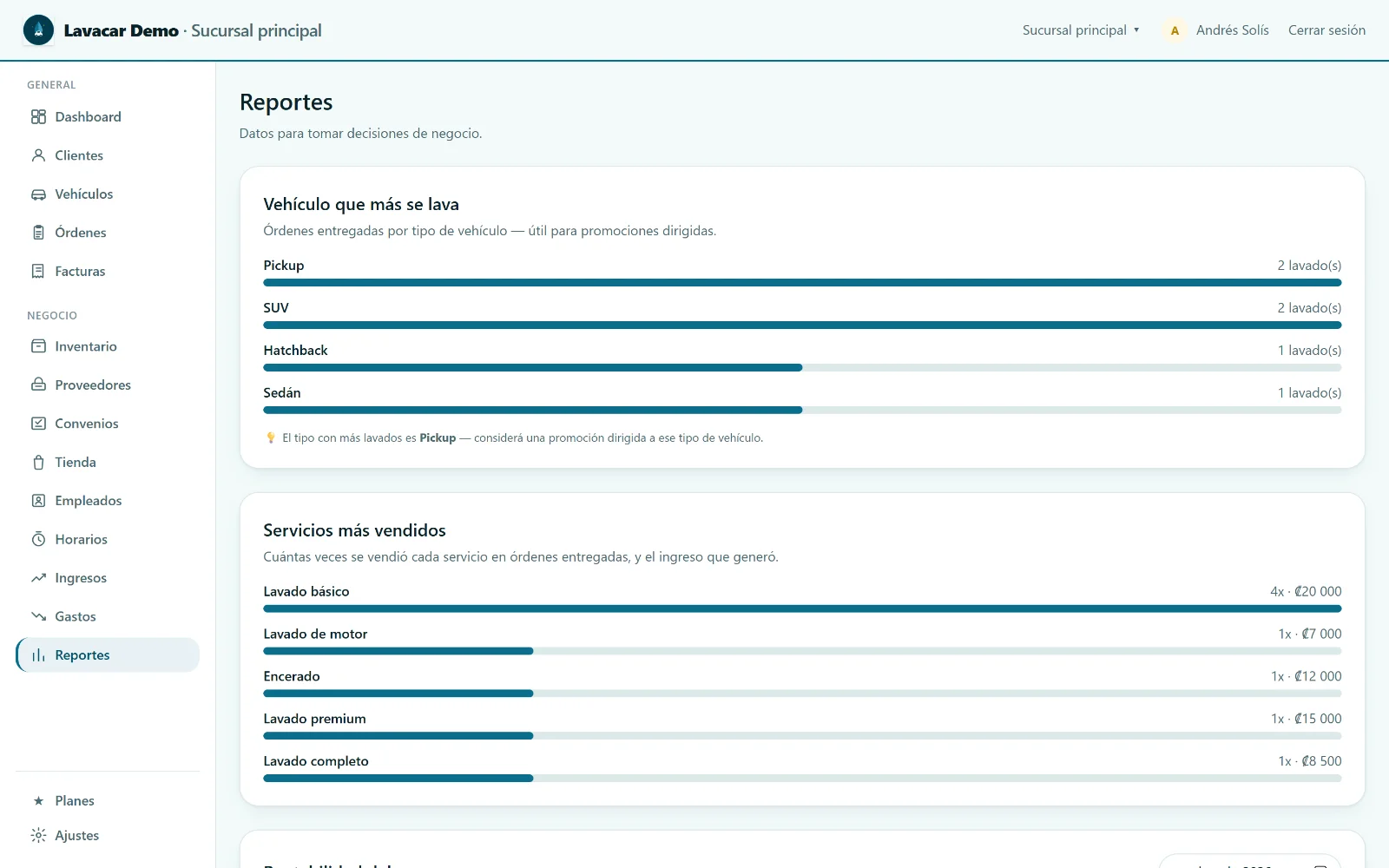Click the Ajustes gear icon

click(38, 836)
